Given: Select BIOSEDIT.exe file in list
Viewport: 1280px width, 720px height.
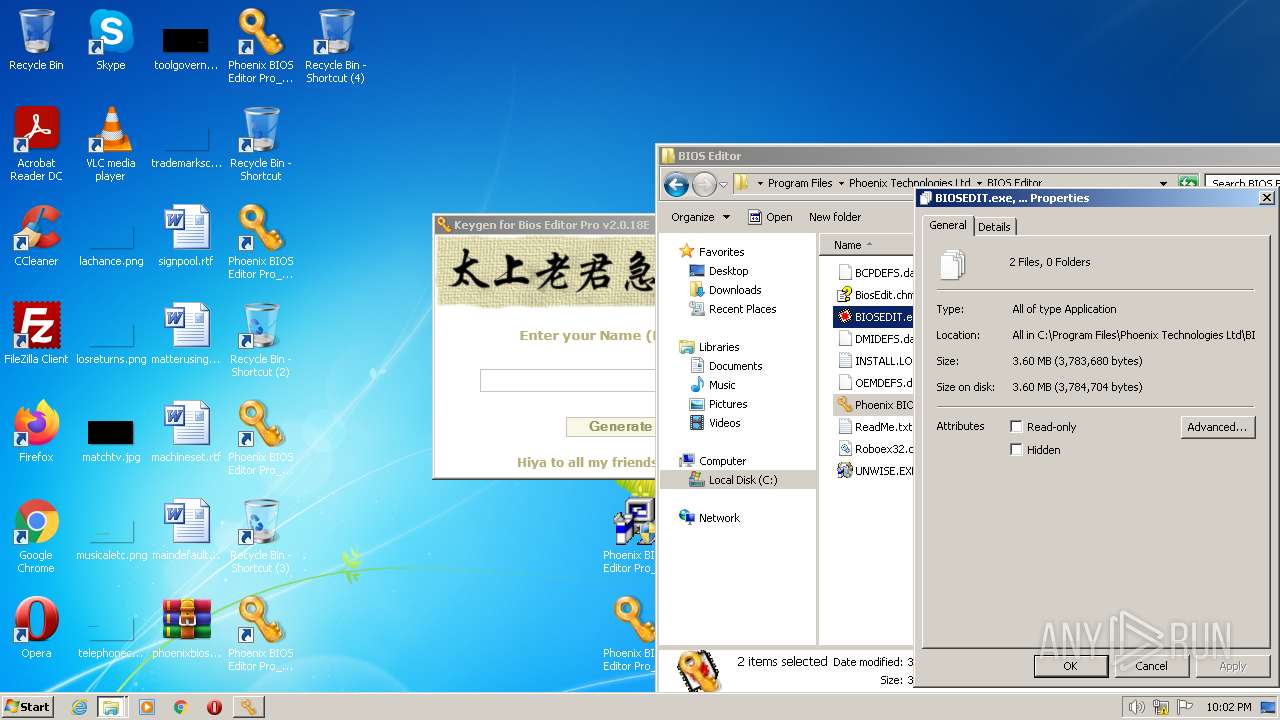Looking at the screenshot, I should click(x=875, y=317).
